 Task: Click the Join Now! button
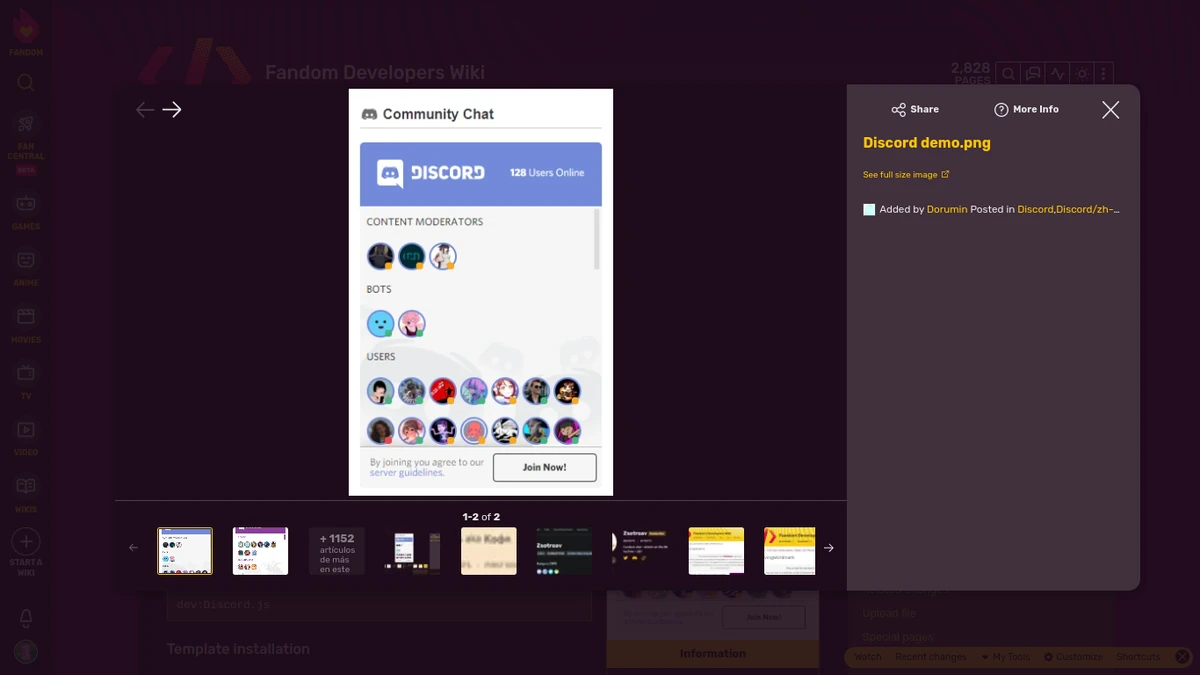point(544,467)
